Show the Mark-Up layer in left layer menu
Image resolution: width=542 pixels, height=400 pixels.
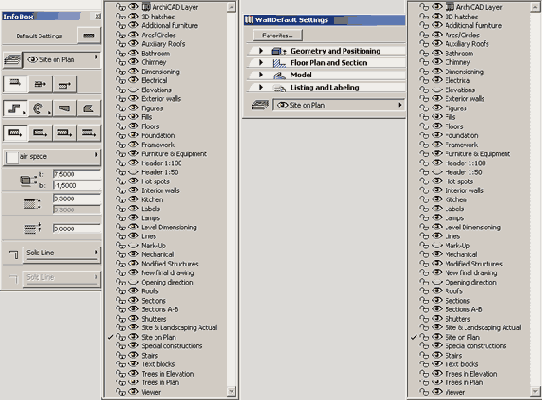click(133, 245)
